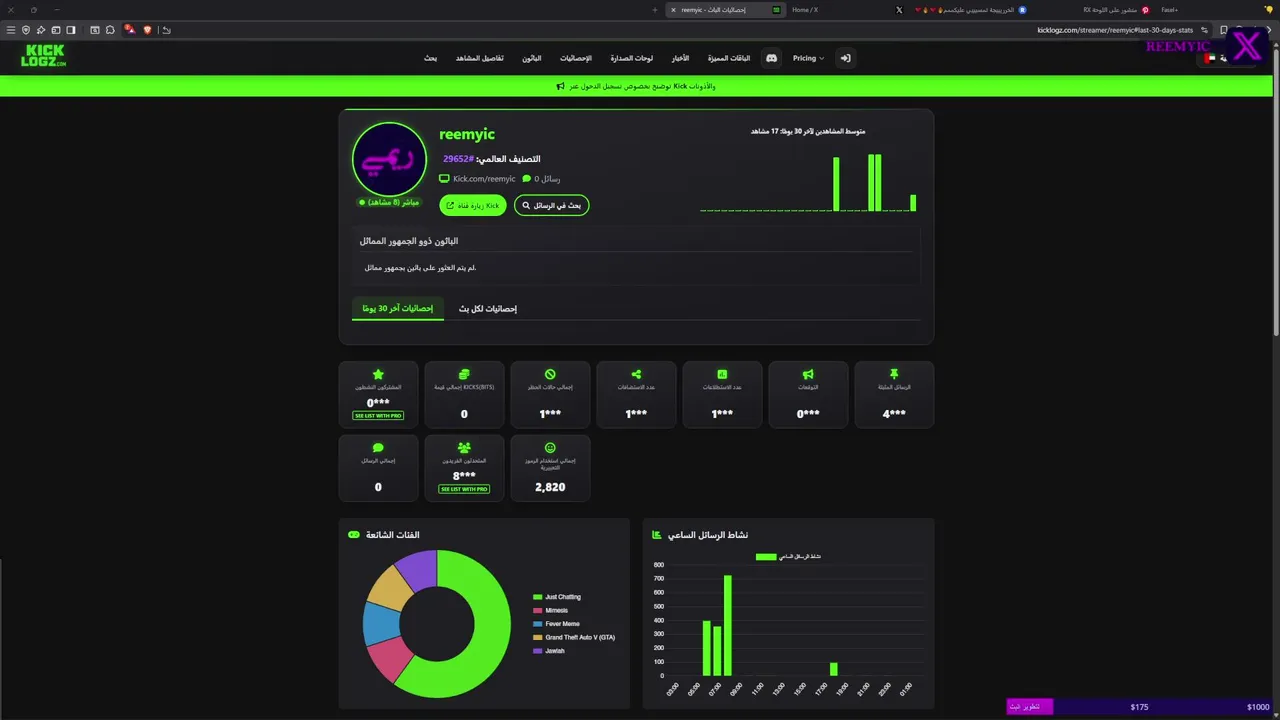This screenshot has height=720, width=1280.
Task: Click the bullhorn icon in green banner
Action: (x=560, y=86)
